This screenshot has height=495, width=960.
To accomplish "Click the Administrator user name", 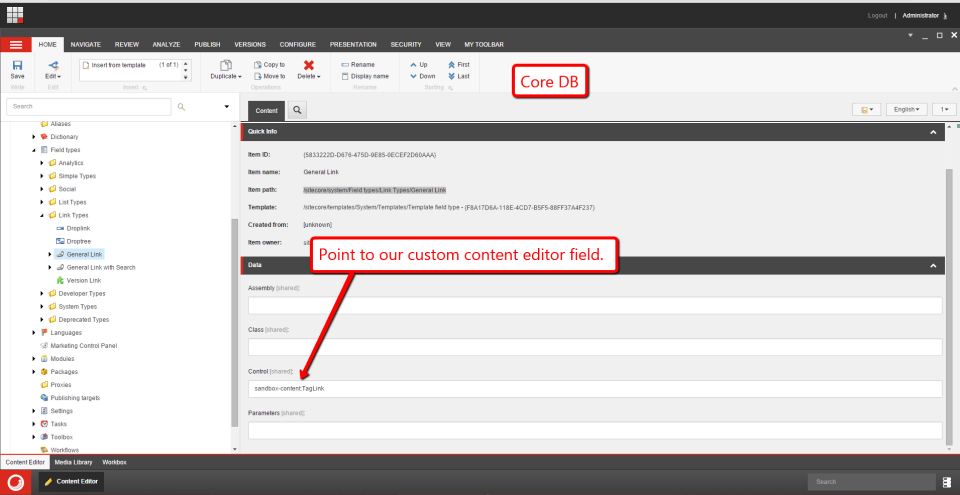I will (921, 15).
